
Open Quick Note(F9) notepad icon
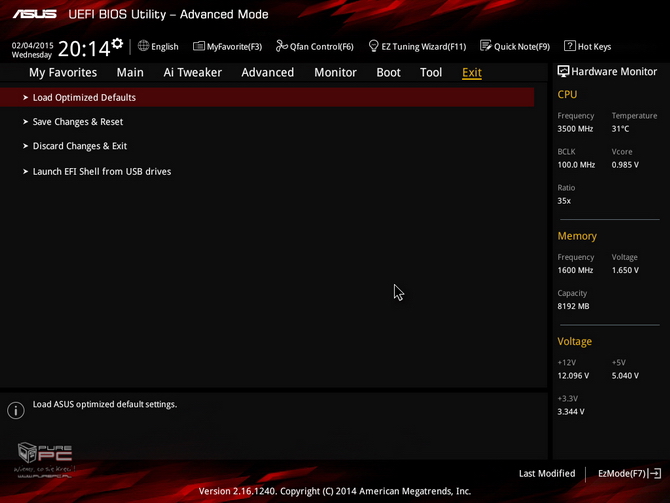[x=486, y=46]
